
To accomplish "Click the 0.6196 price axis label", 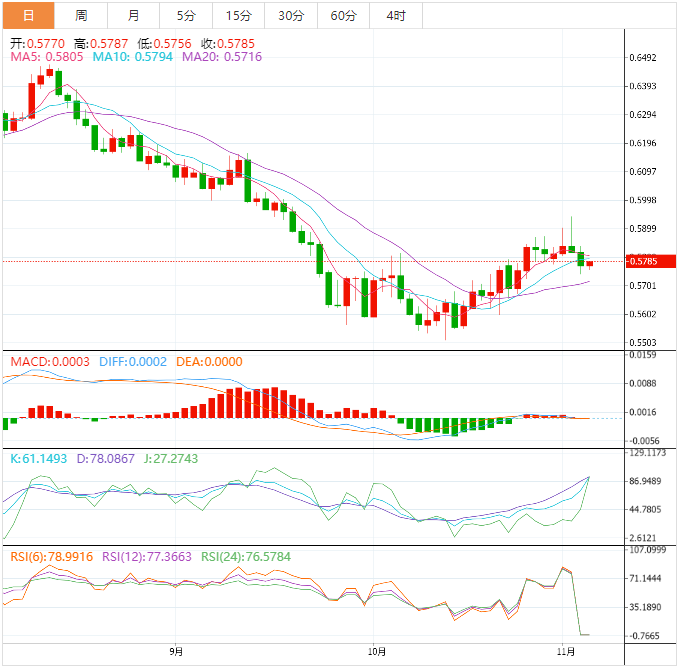I will (643, 143).
